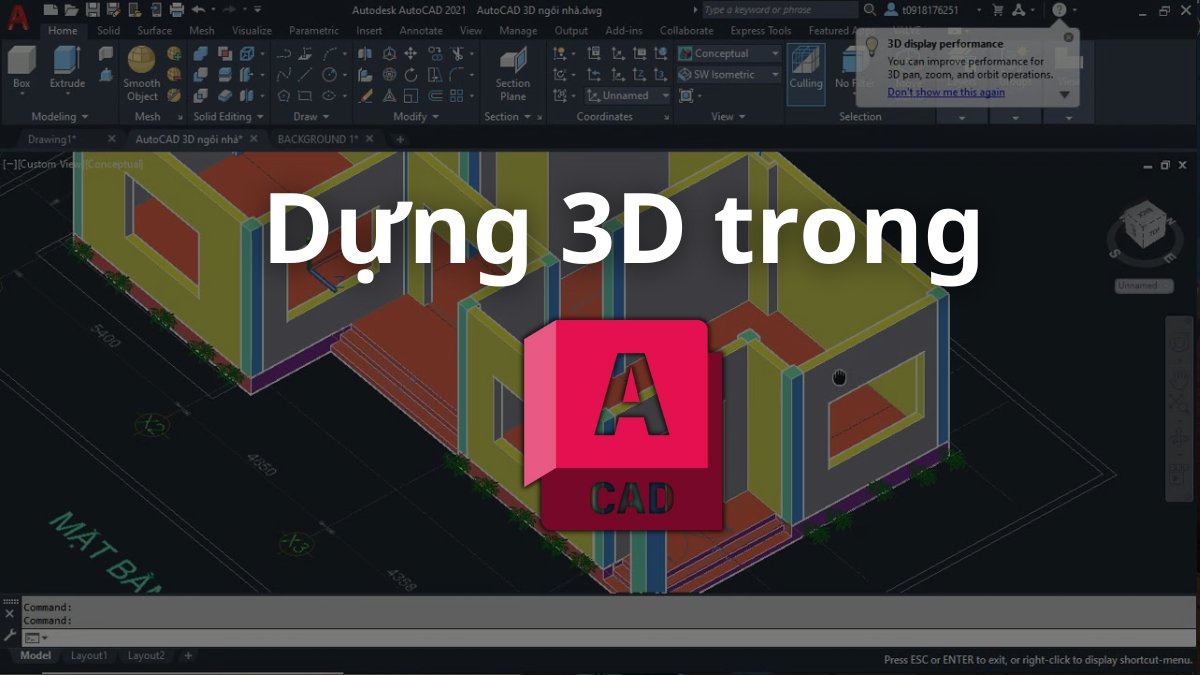1200x675 pixels.
Task: Click the Circle tool in the Draw panel
Action: click(x=330, y=74)
